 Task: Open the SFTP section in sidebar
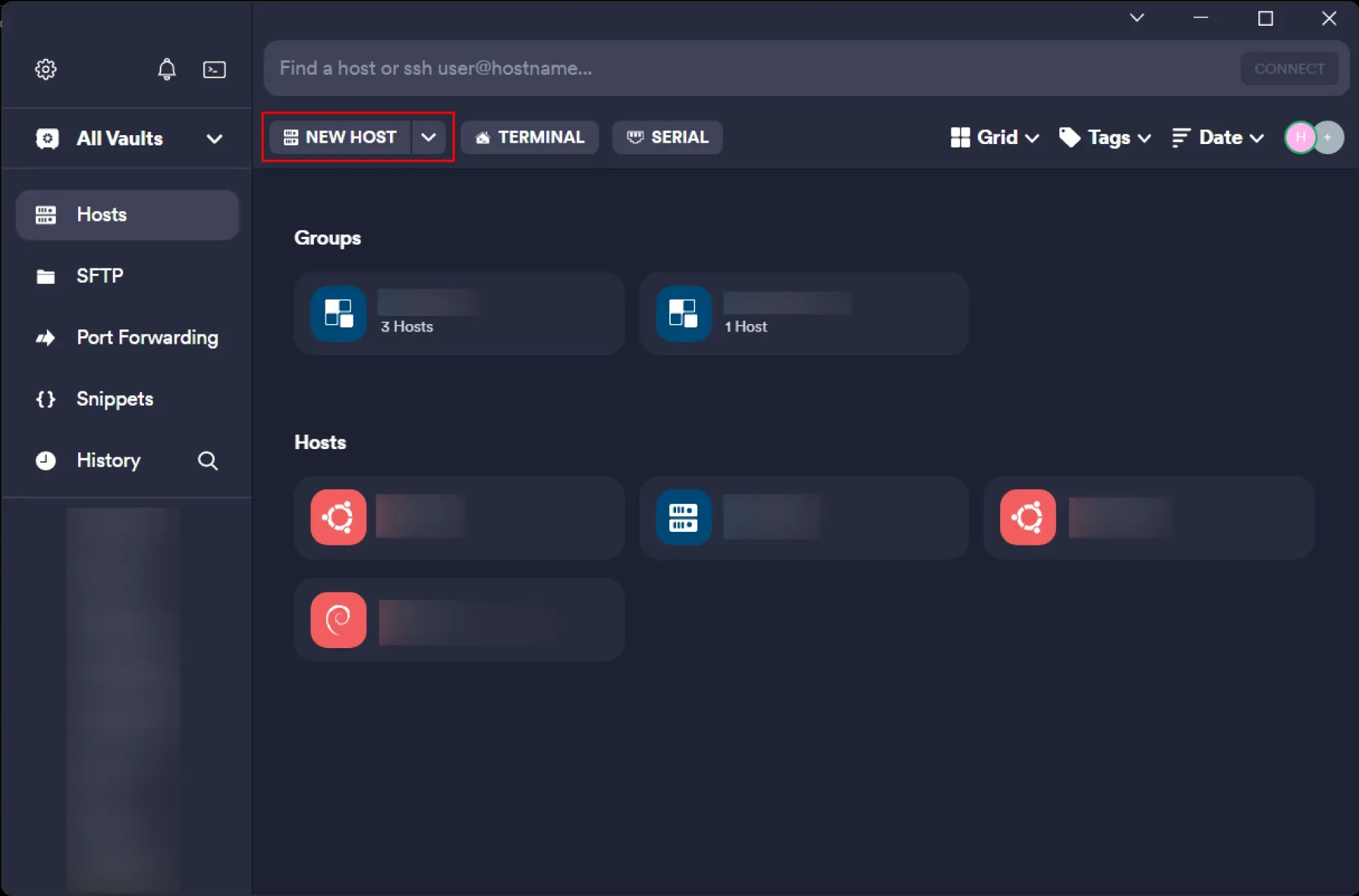(x=99, y=276)
